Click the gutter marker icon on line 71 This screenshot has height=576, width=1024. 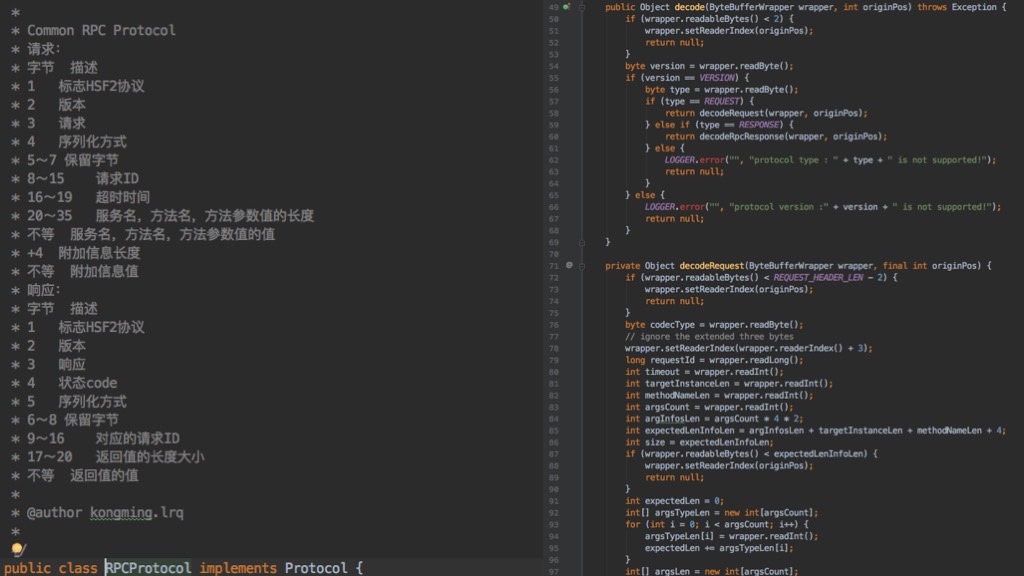[569, 265]
